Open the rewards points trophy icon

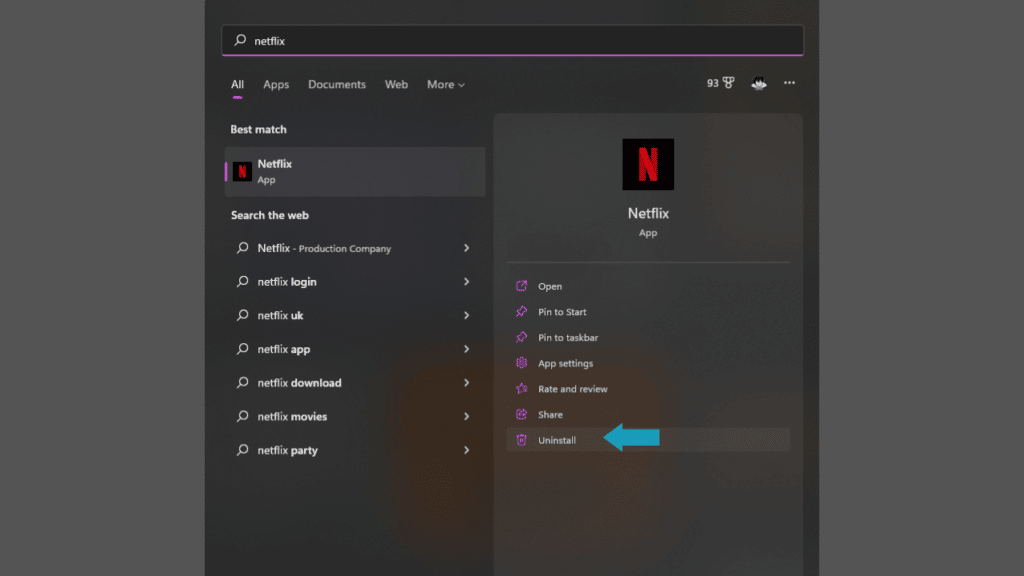(729, 83)
